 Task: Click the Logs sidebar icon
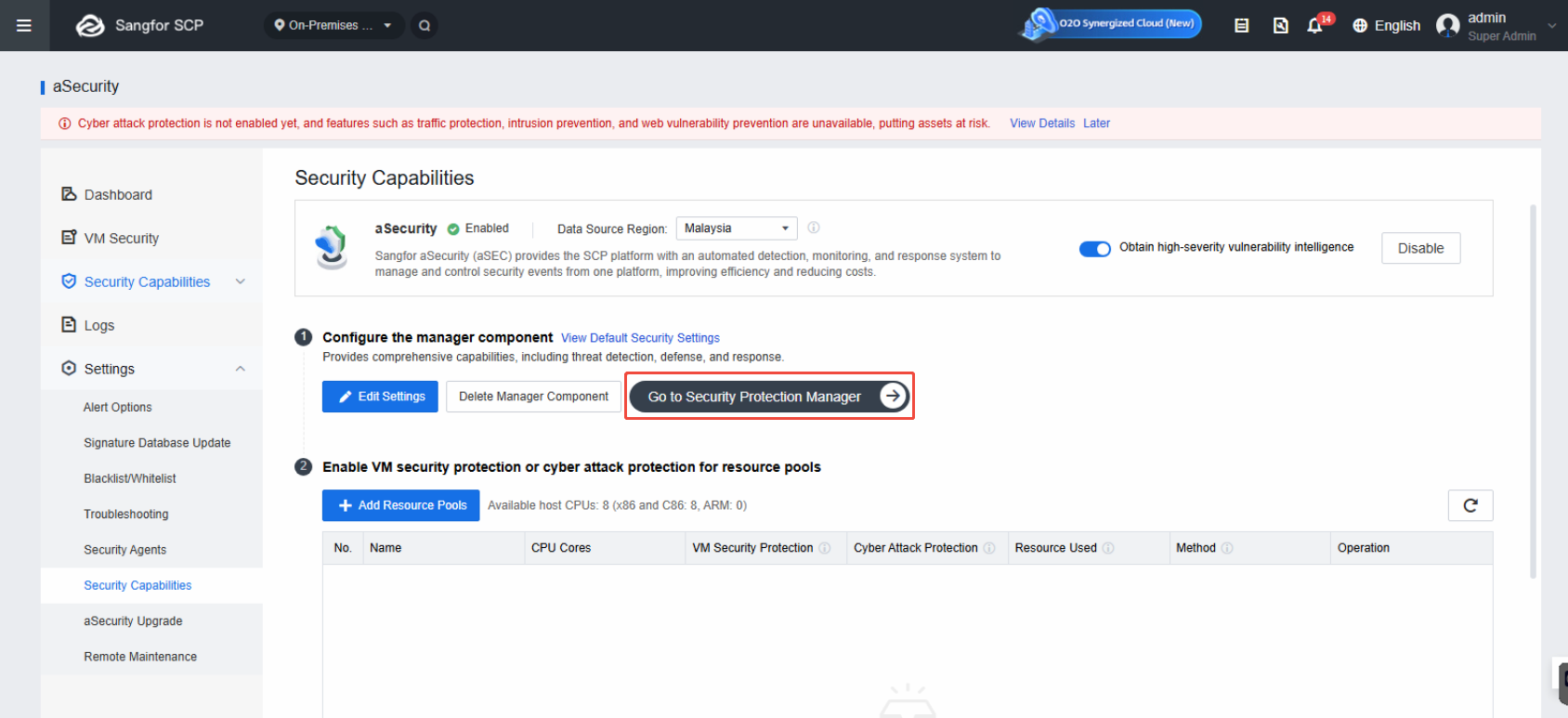point(69,324)
